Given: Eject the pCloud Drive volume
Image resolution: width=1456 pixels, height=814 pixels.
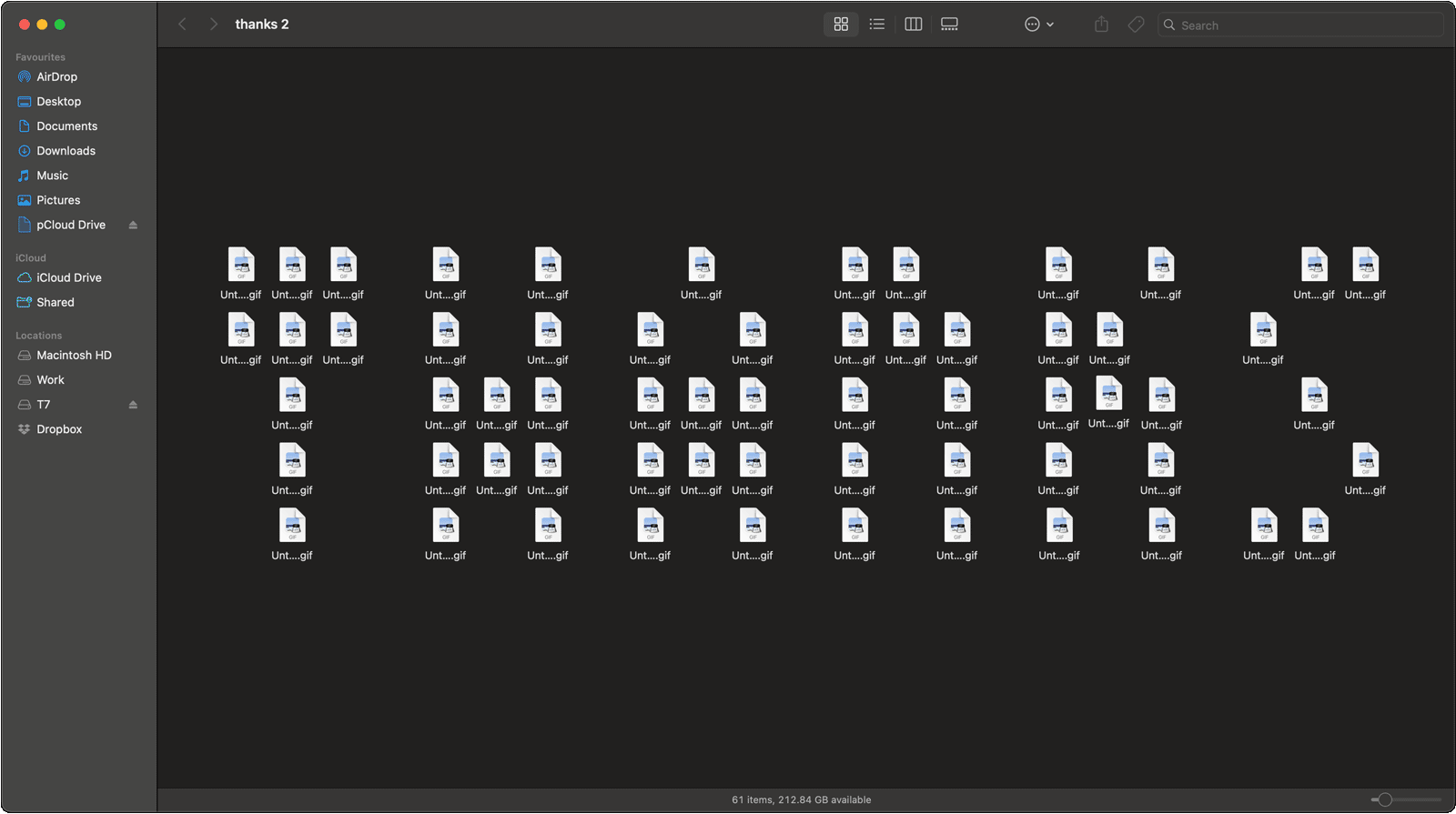Looking at the screenshot, I should coord(133,225).
